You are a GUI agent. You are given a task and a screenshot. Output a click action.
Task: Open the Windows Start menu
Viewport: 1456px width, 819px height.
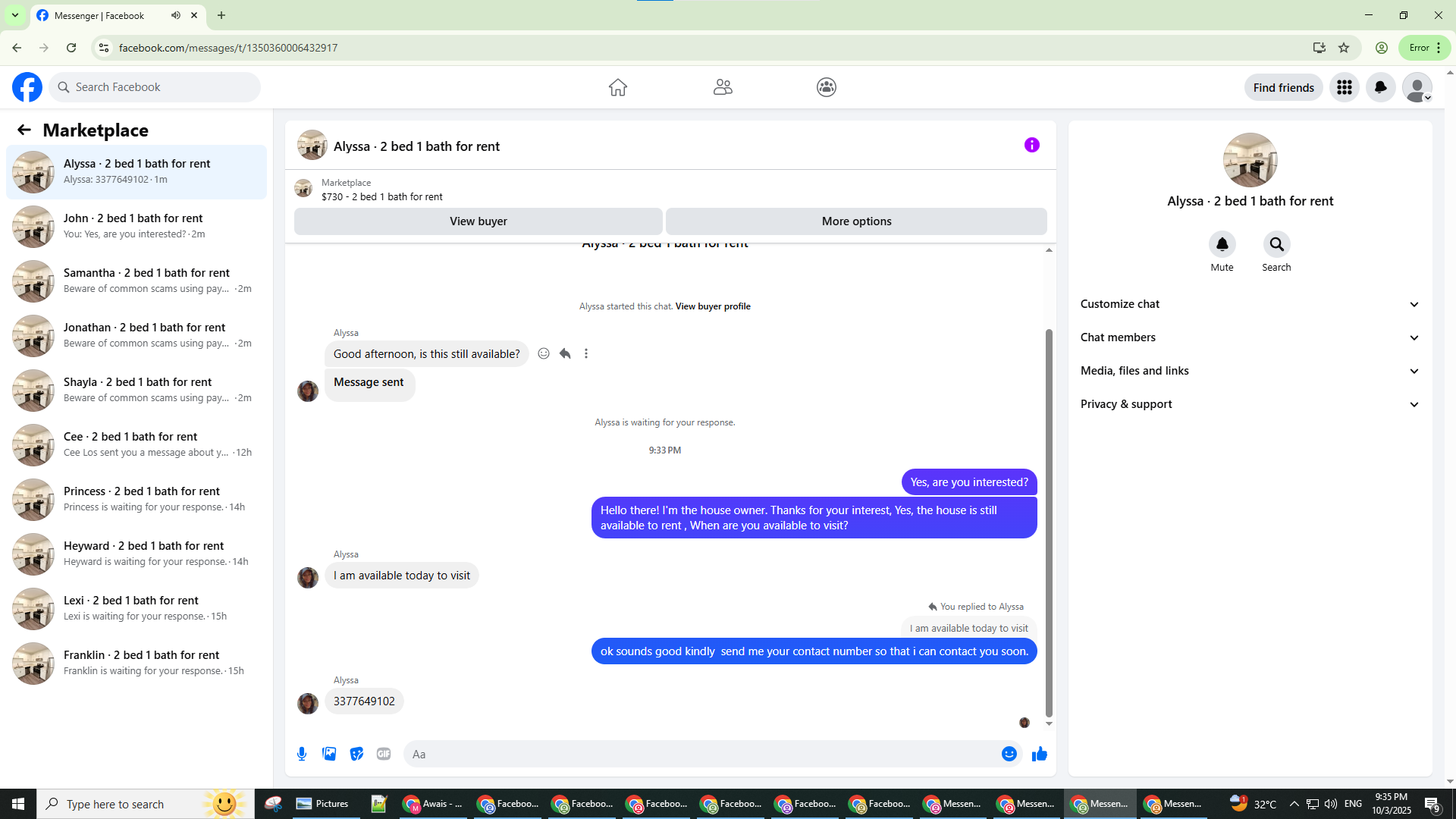[x=18, y=804]
